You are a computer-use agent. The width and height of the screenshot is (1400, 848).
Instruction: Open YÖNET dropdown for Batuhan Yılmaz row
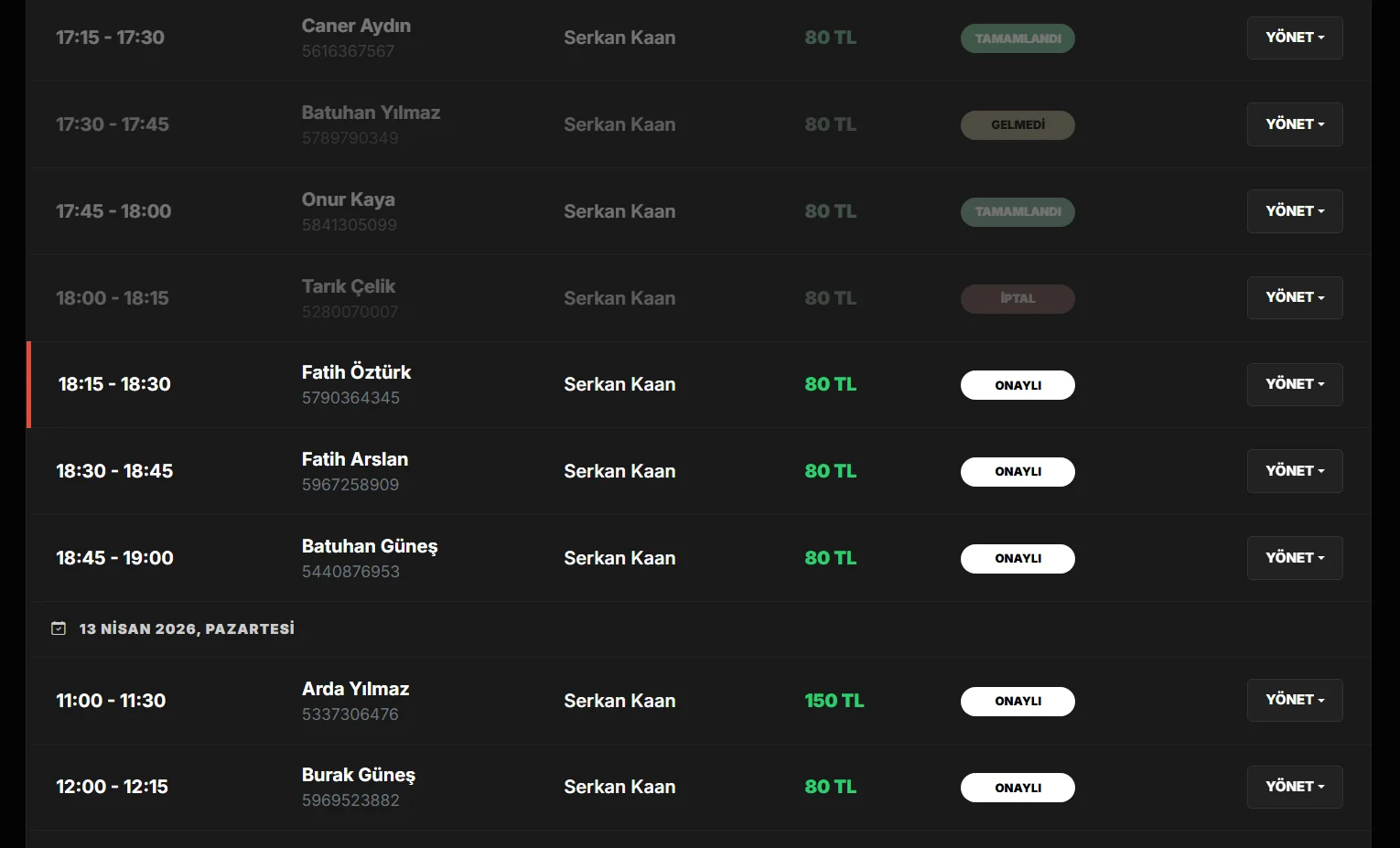pyautogui.click(x=1295, y=124)
